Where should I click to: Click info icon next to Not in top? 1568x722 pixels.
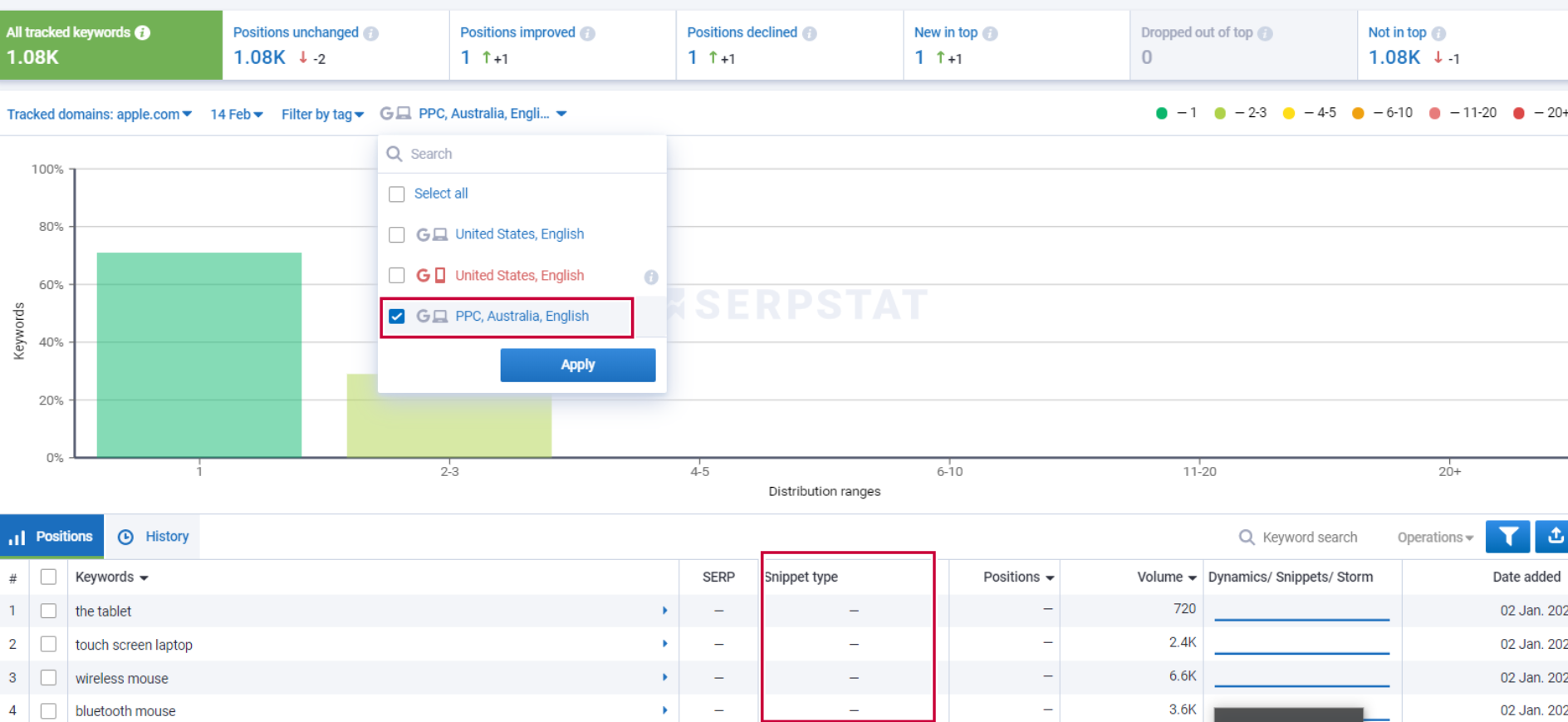coord(1438,33)
